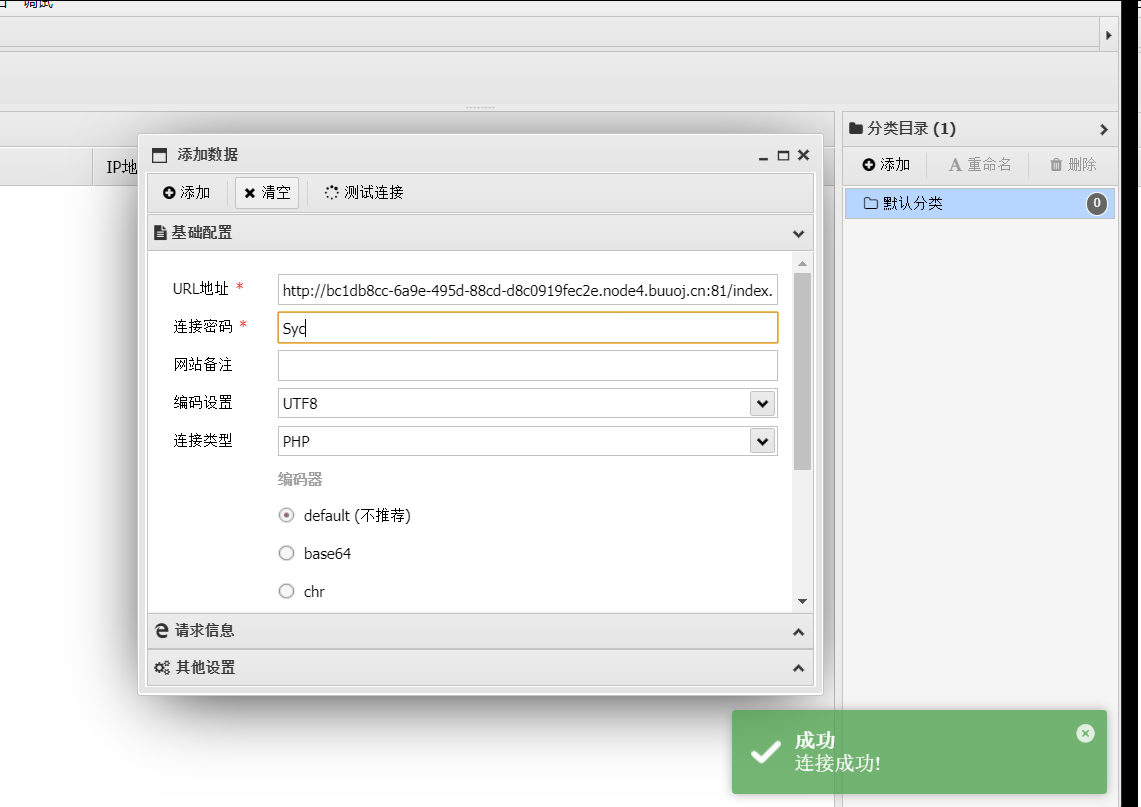The width and height of the screenshot is (1141, 807).
Task: Collapse the category directory panel arrow
Action: tap(1104, 130)
